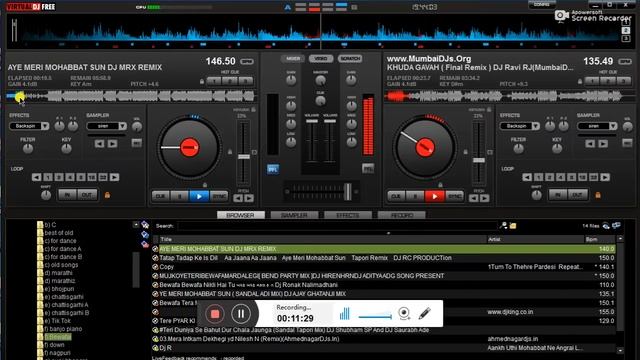Click left deck jog wheel
This screenshot has width=640, height=360.
[189, 147]
